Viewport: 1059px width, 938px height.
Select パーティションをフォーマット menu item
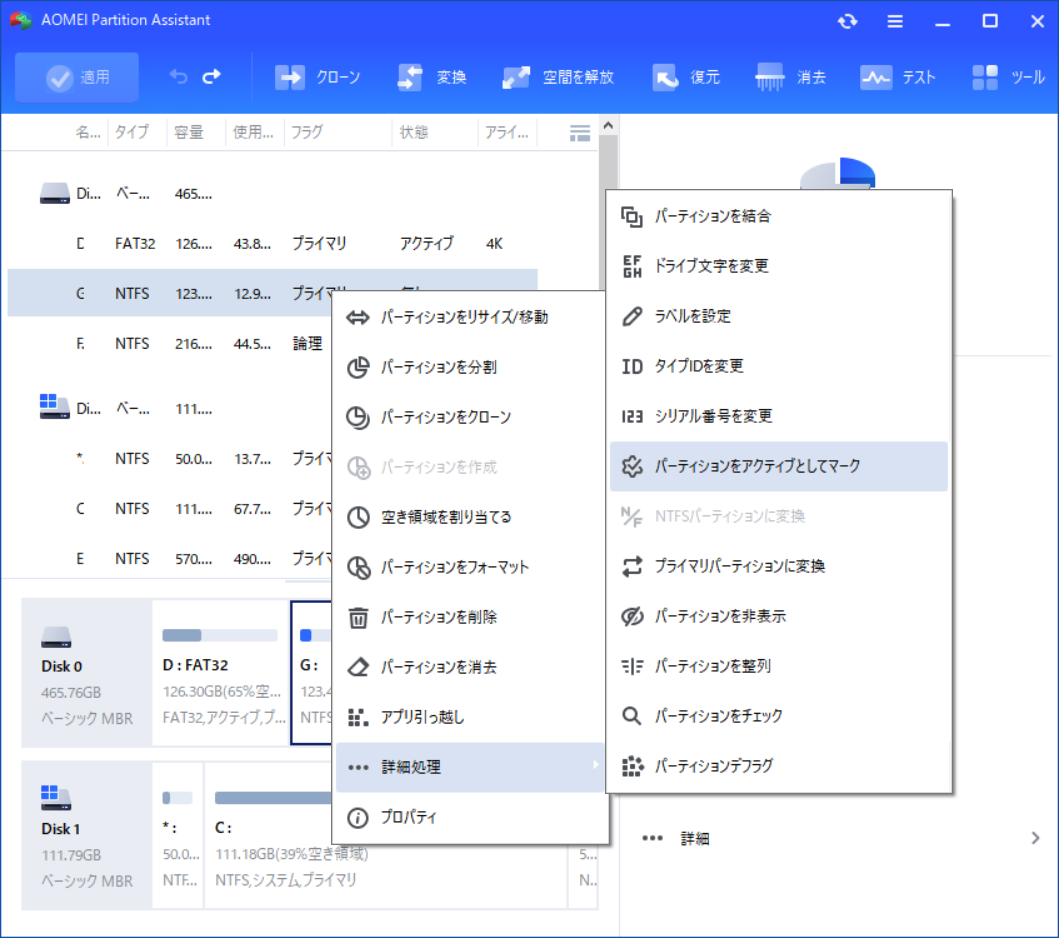[470, 567]
